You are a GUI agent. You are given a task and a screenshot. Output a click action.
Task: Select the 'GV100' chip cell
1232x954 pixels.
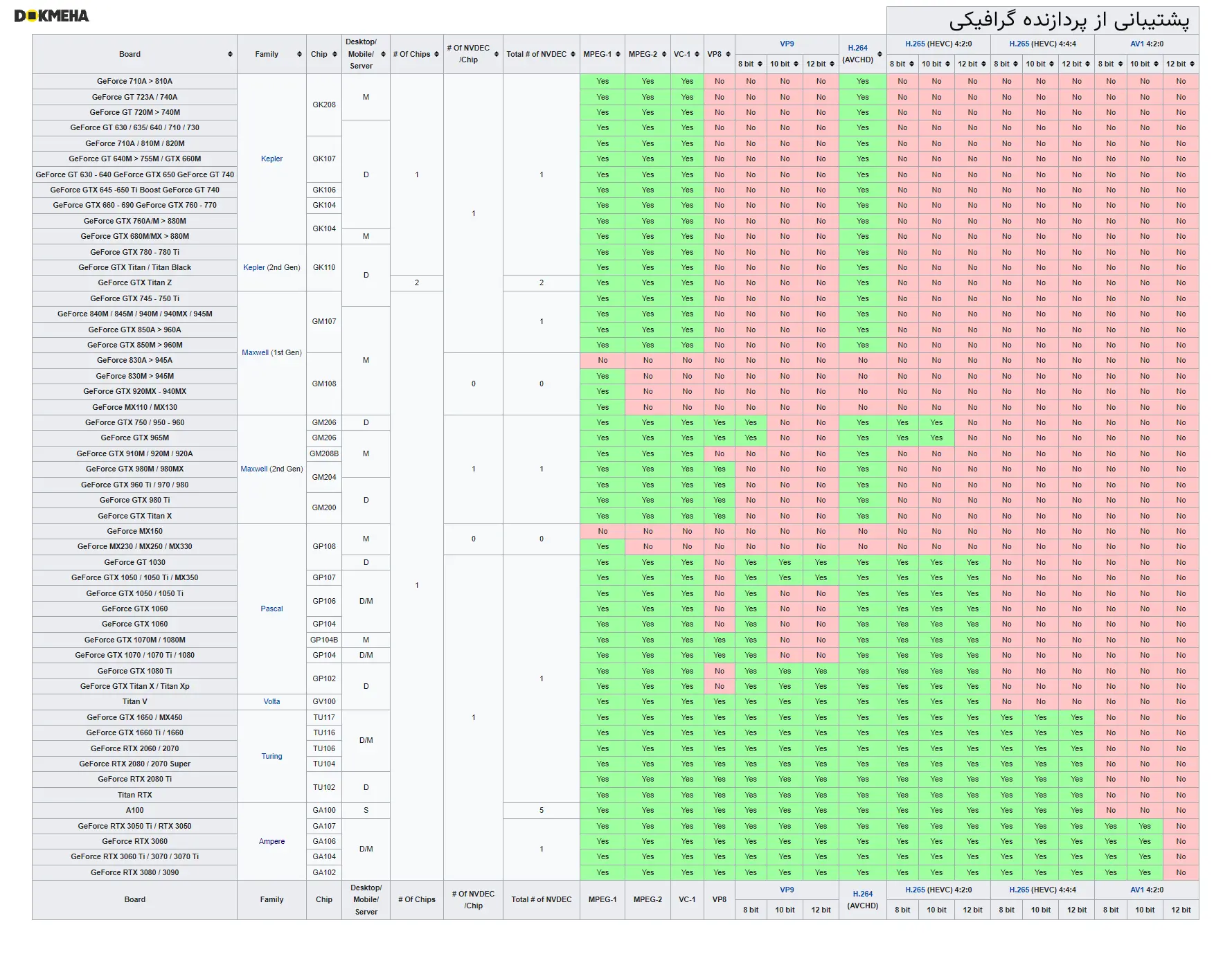[324, 701]
